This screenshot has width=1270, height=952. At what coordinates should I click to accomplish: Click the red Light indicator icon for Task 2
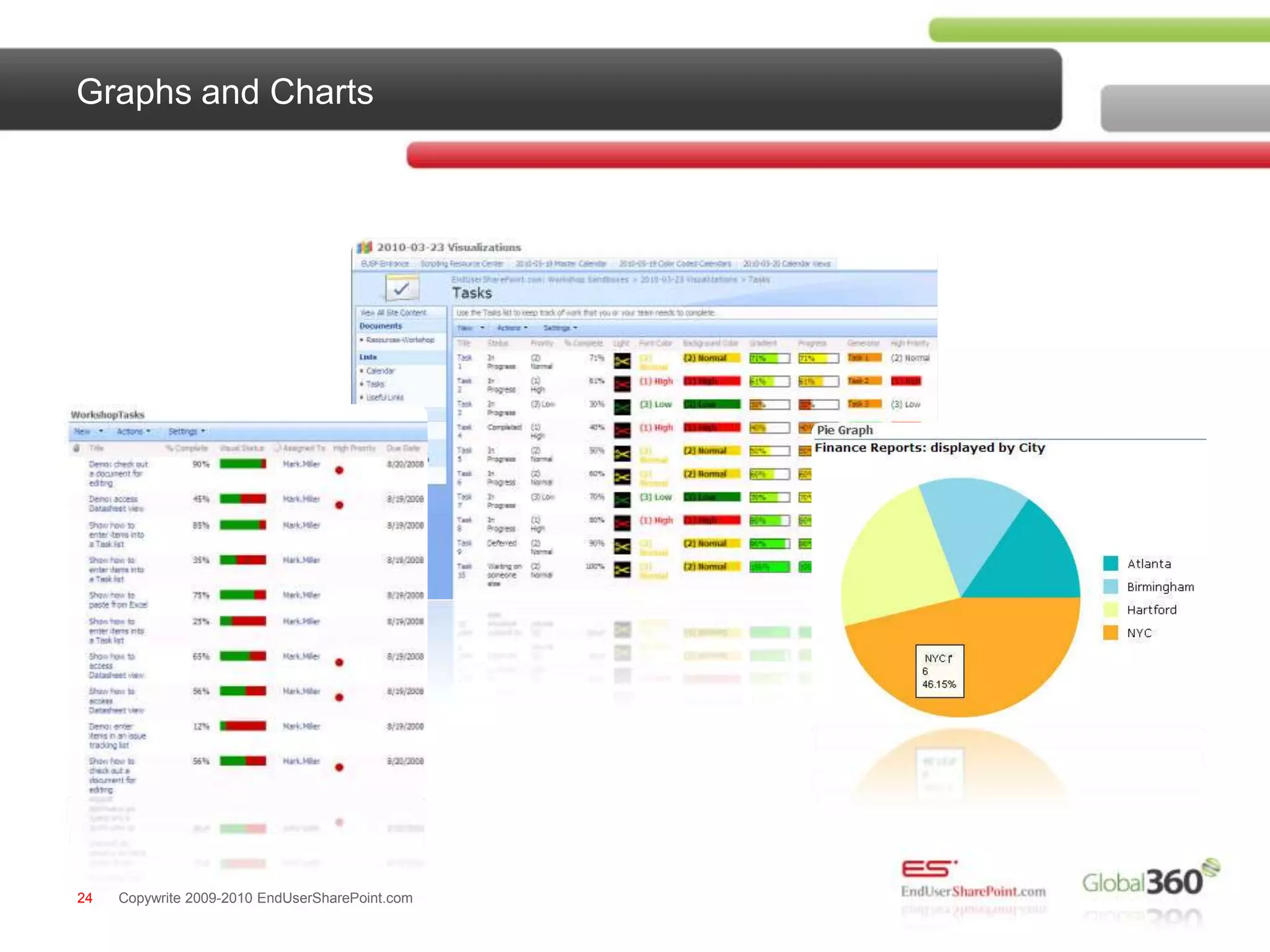point(622,384)
